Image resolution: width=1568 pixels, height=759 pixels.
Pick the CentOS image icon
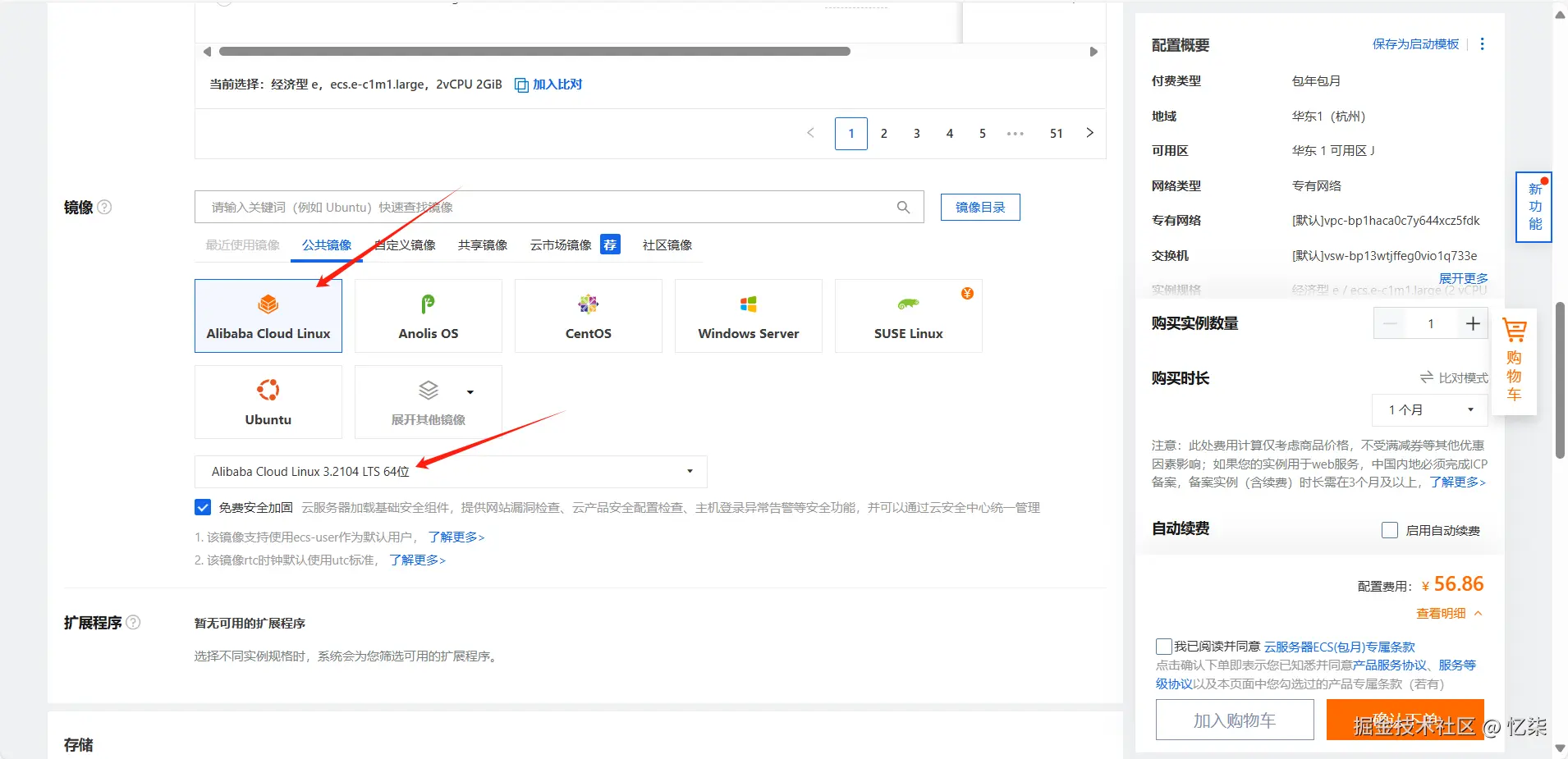(x=588, y=304)
